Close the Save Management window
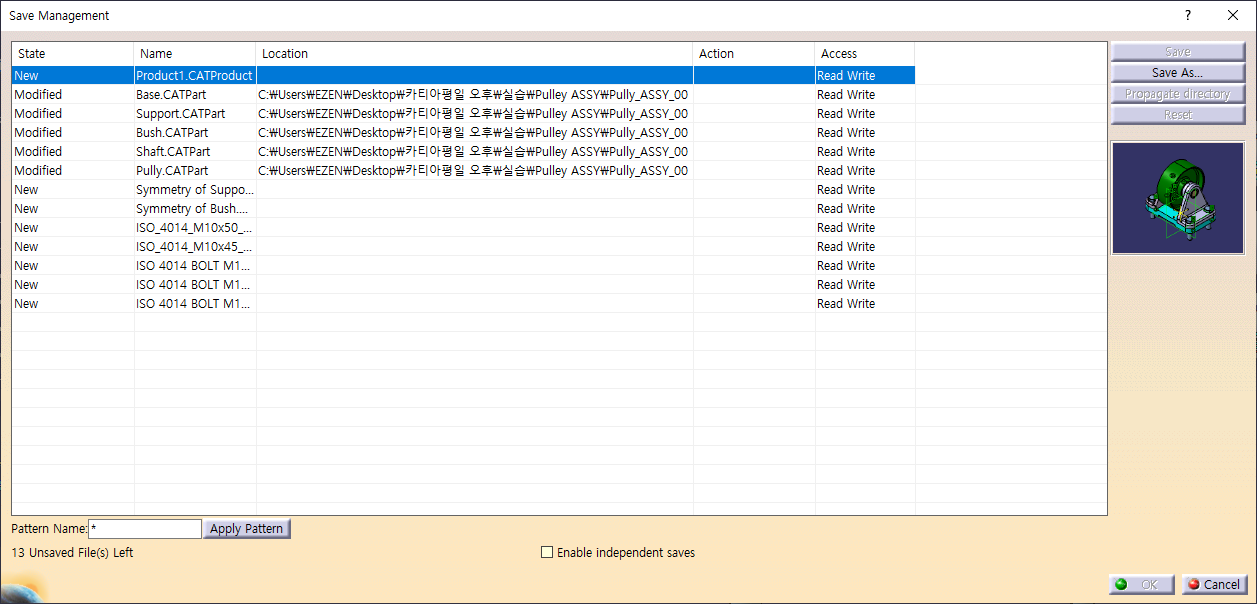Screen dimensions: 1257x604 click(1232, 15)
